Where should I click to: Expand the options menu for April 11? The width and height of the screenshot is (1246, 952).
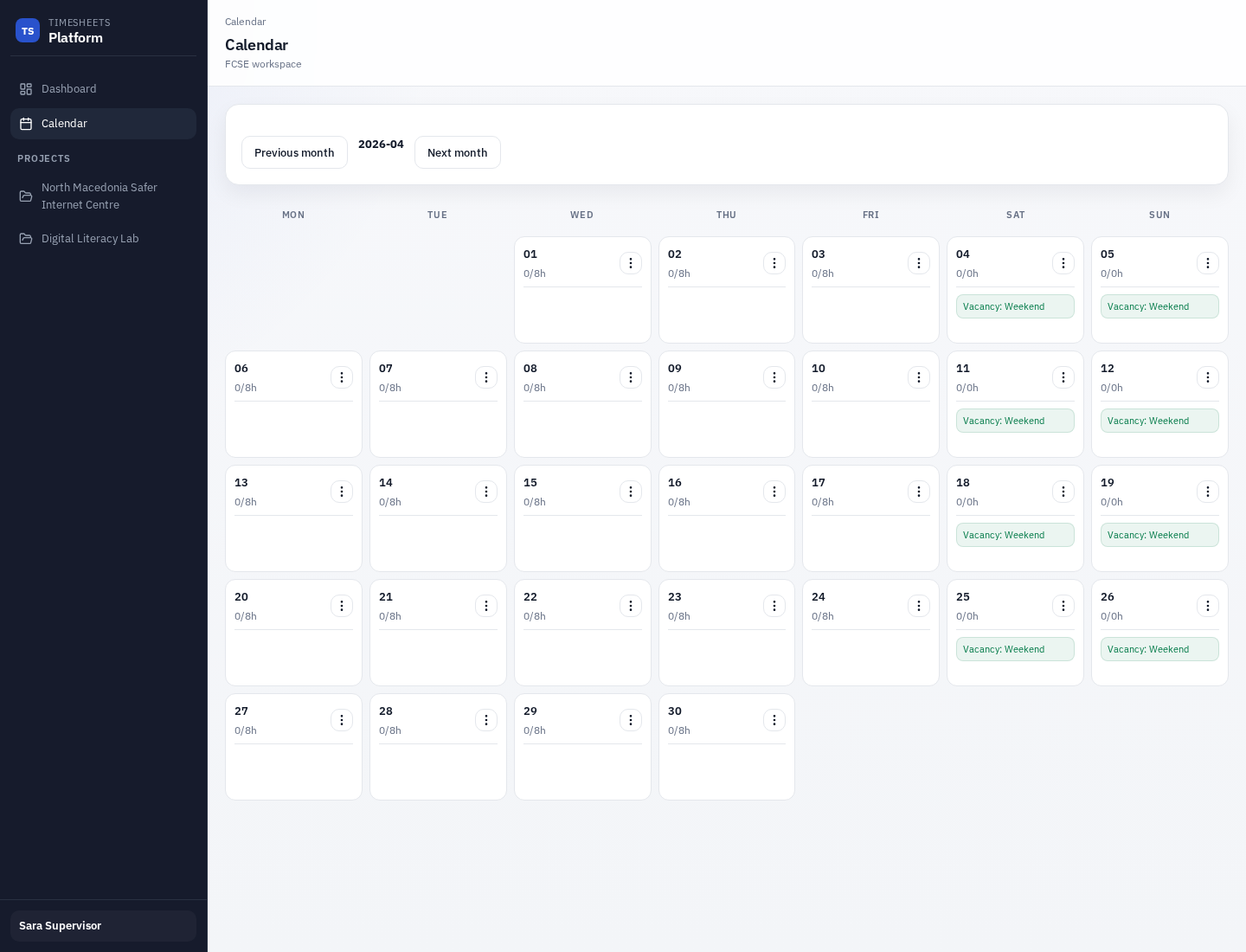coord(1063,377)
